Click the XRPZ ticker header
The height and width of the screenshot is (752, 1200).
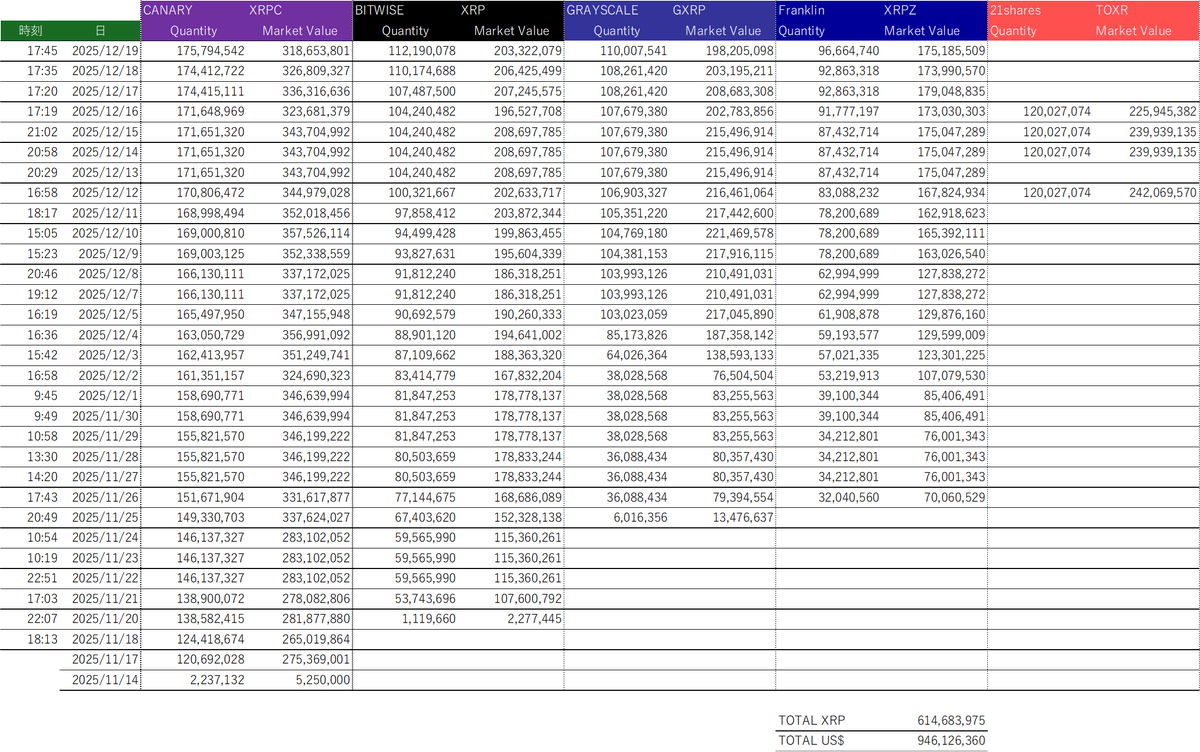[901, 10]
